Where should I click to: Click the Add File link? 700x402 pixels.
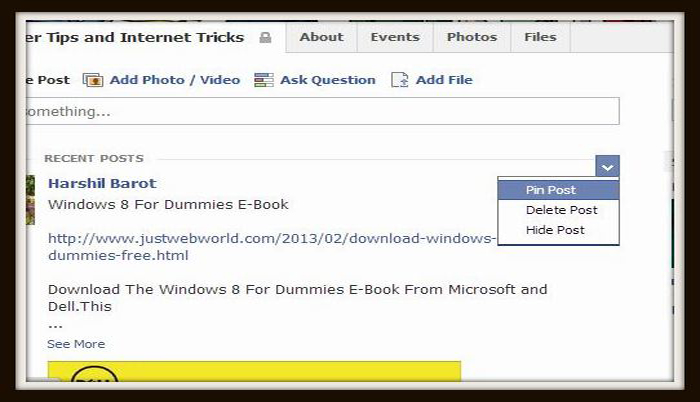tap(444, 80)
